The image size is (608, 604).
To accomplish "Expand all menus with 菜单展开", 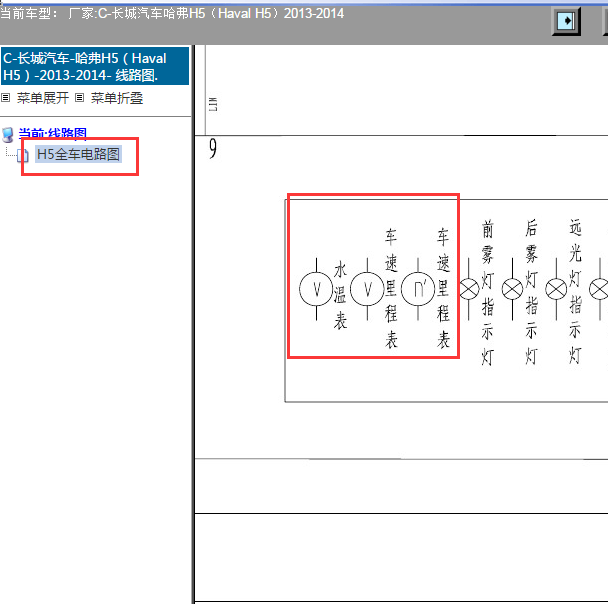I will pos(43,98).
